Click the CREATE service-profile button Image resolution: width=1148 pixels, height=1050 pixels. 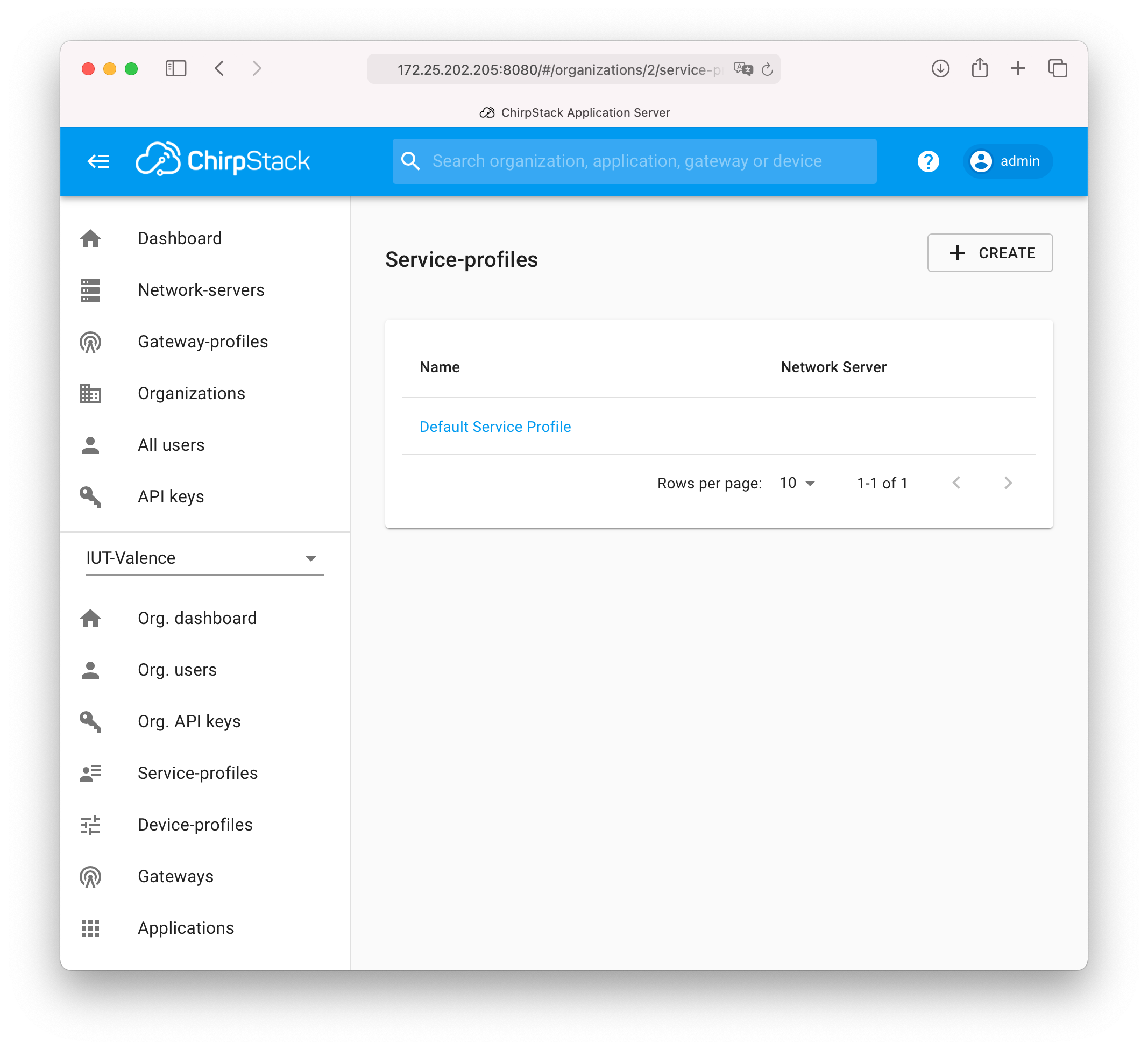pyautogui.click(x=990, y=253)
